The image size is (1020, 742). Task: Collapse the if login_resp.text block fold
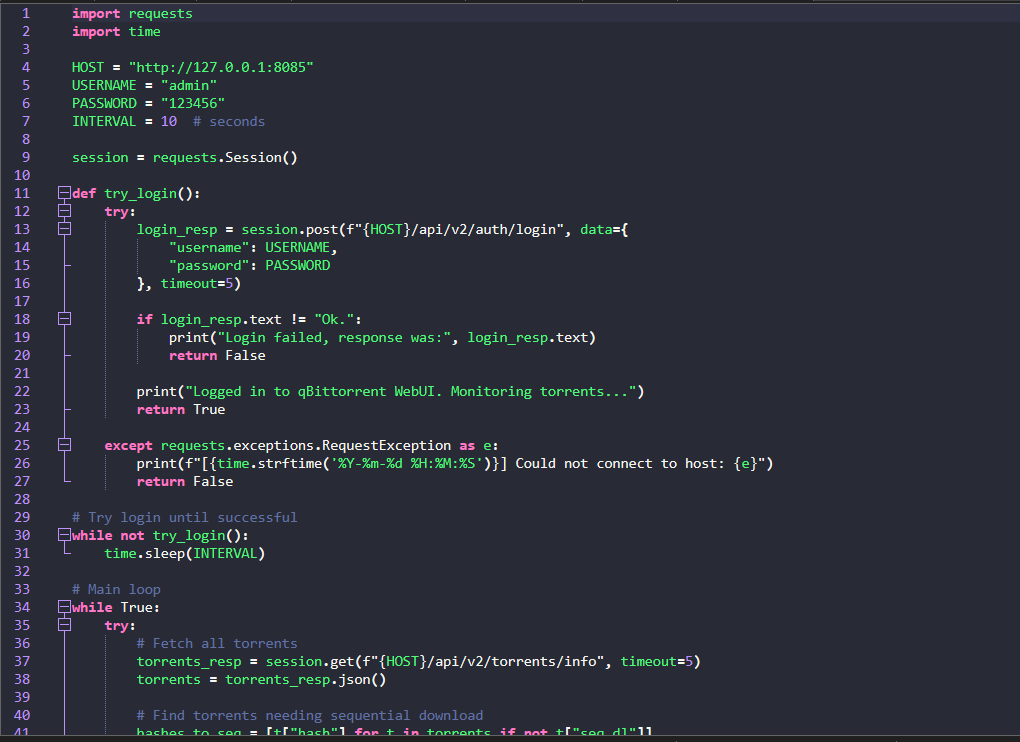(x=64, y=319)
